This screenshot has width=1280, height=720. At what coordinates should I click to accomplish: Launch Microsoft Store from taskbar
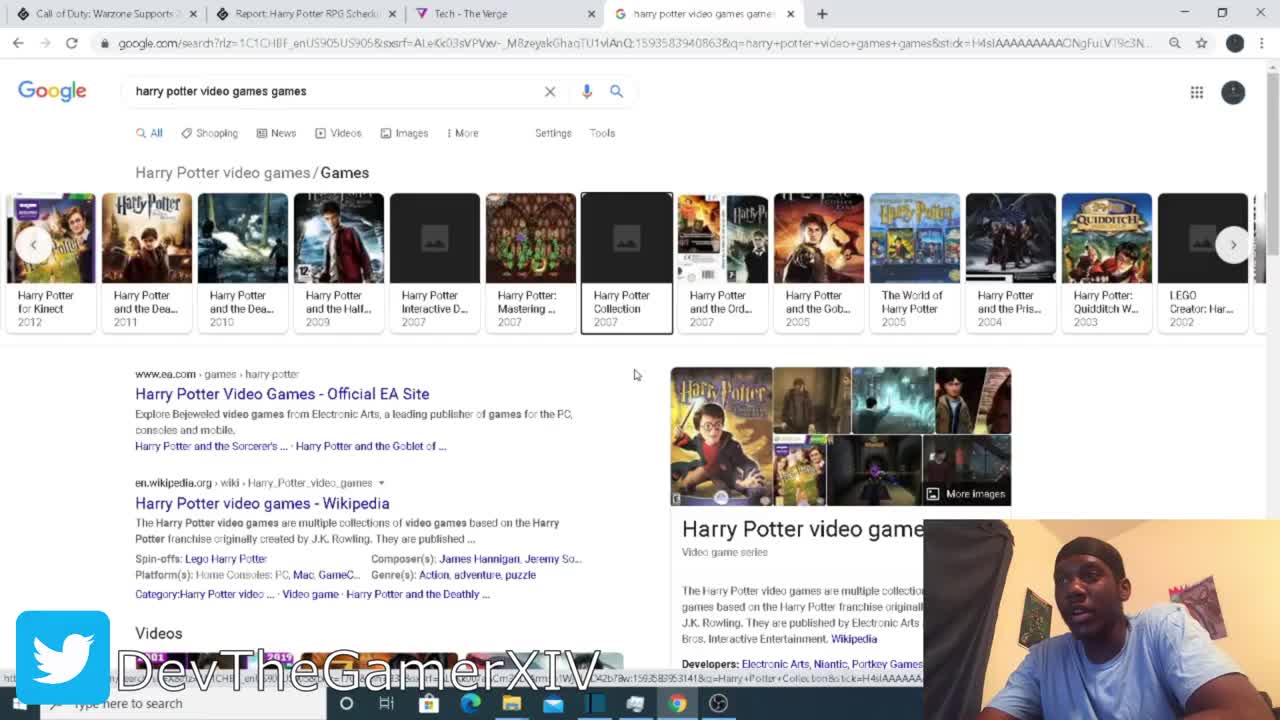pos(428,703)
